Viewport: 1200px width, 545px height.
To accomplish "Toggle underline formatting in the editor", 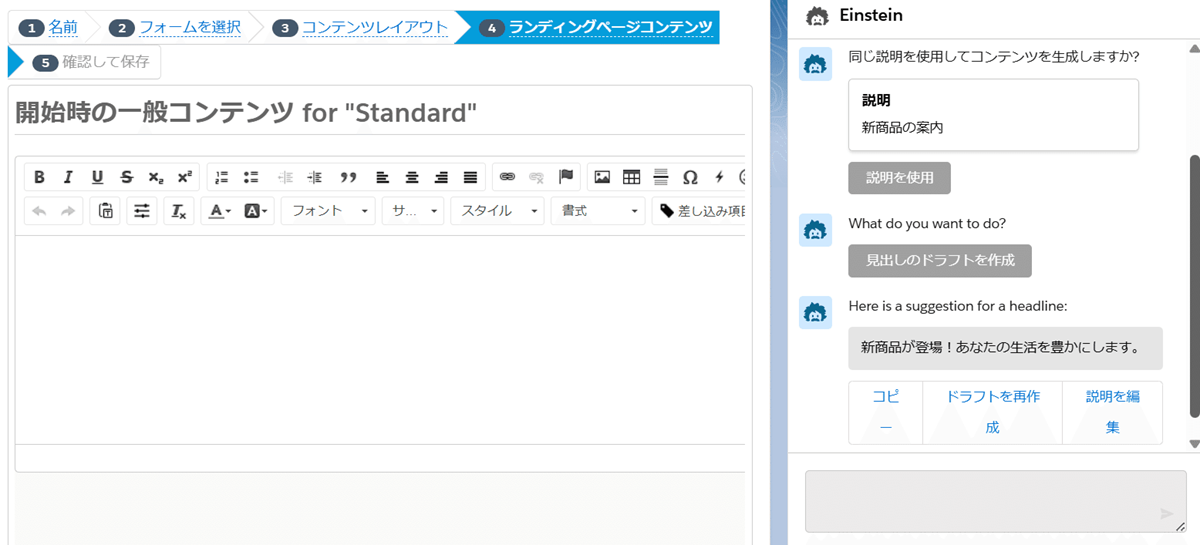I will coord(97,177).
